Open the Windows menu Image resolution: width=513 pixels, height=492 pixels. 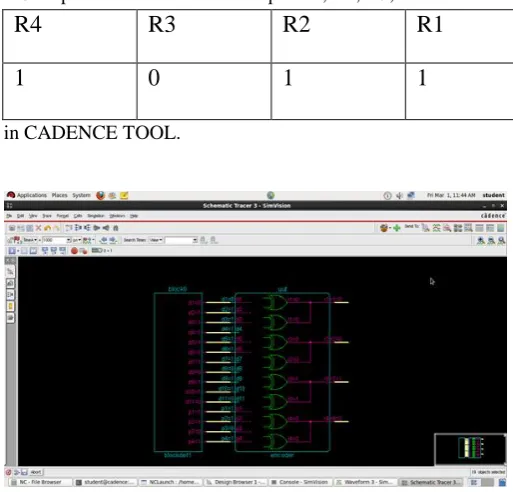(x=117, y=216)
